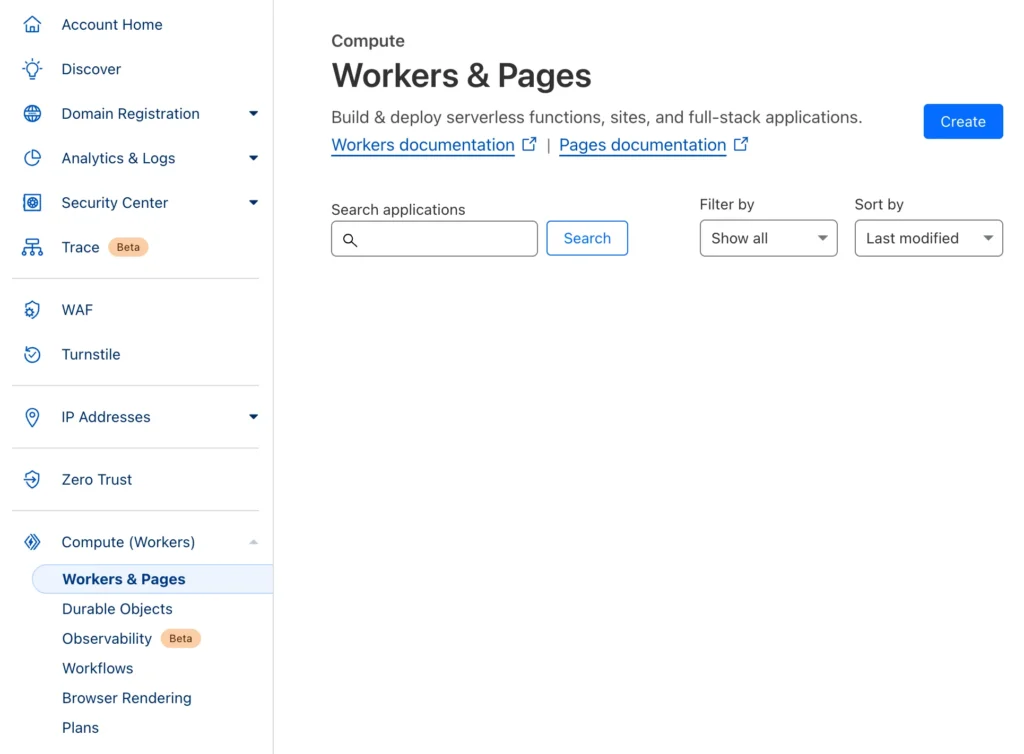This screenshot has width=1024, height=754.
Task: Click the blue Create button
Action: click(963, 121)
